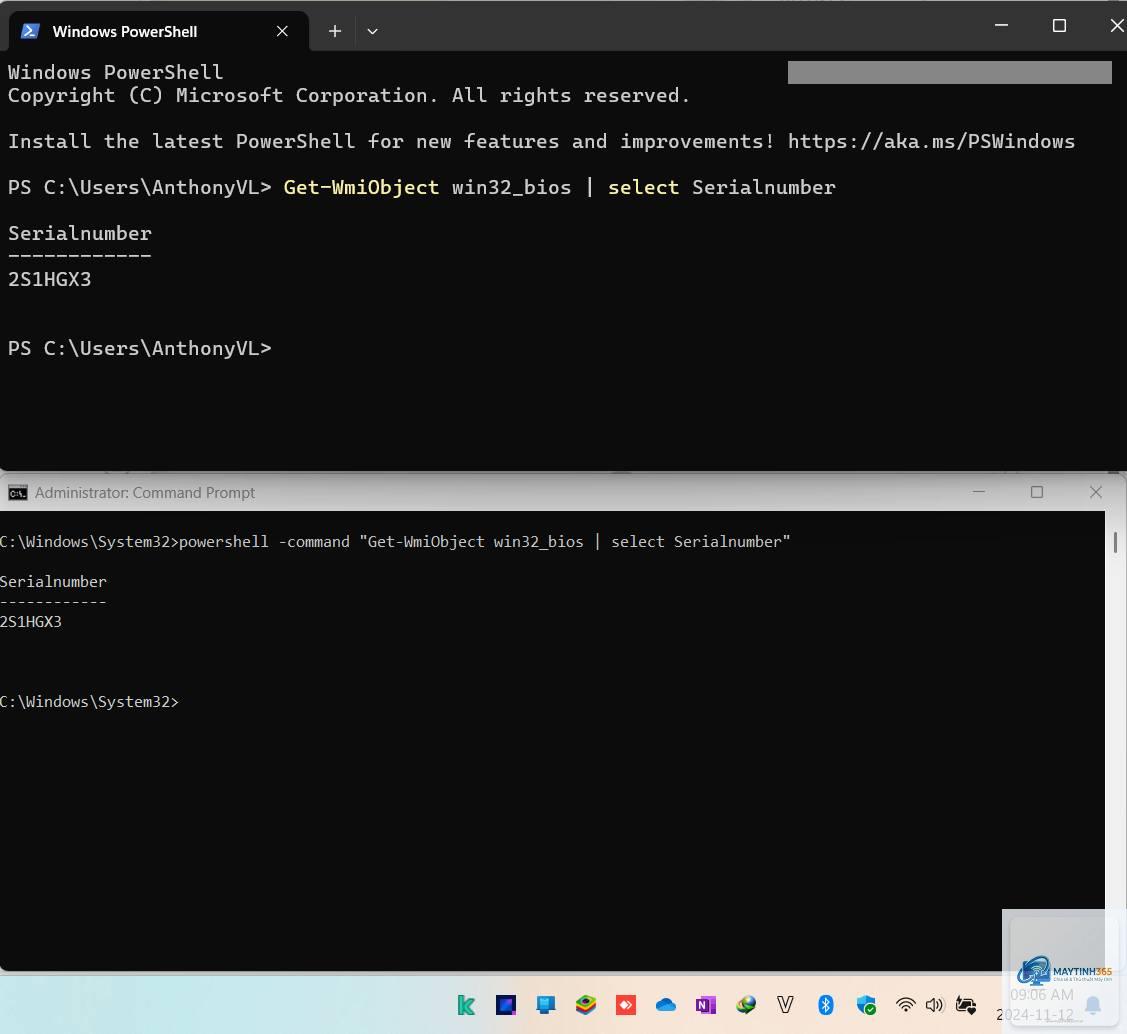Click the last PS C:\Users\AnthonyVL> prompt line
Viewport: 1127px width, 1034px height.
(139, 348)
